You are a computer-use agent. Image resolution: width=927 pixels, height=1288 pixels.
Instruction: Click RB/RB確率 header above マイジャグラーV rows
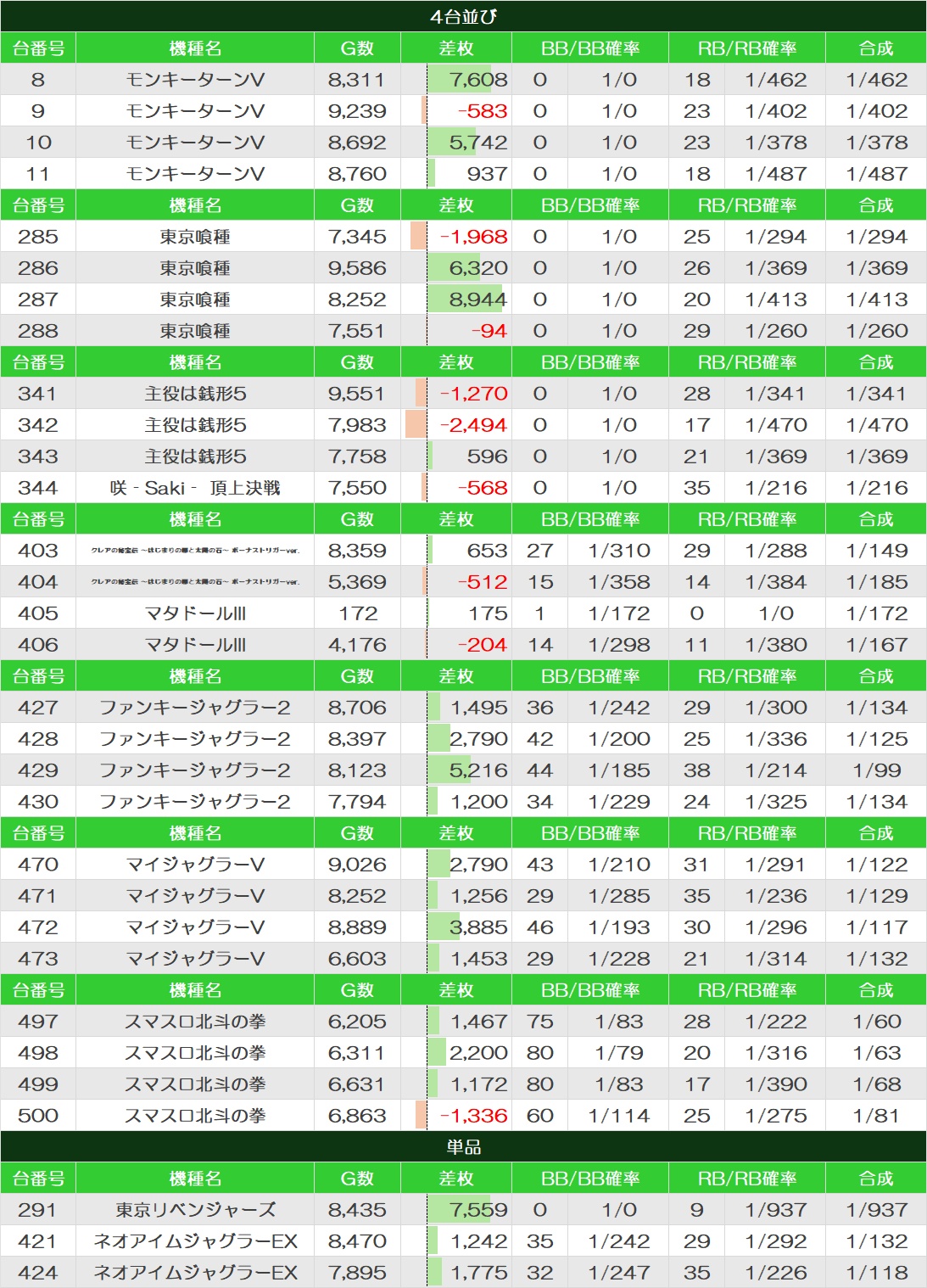click(x=747, y=833)
